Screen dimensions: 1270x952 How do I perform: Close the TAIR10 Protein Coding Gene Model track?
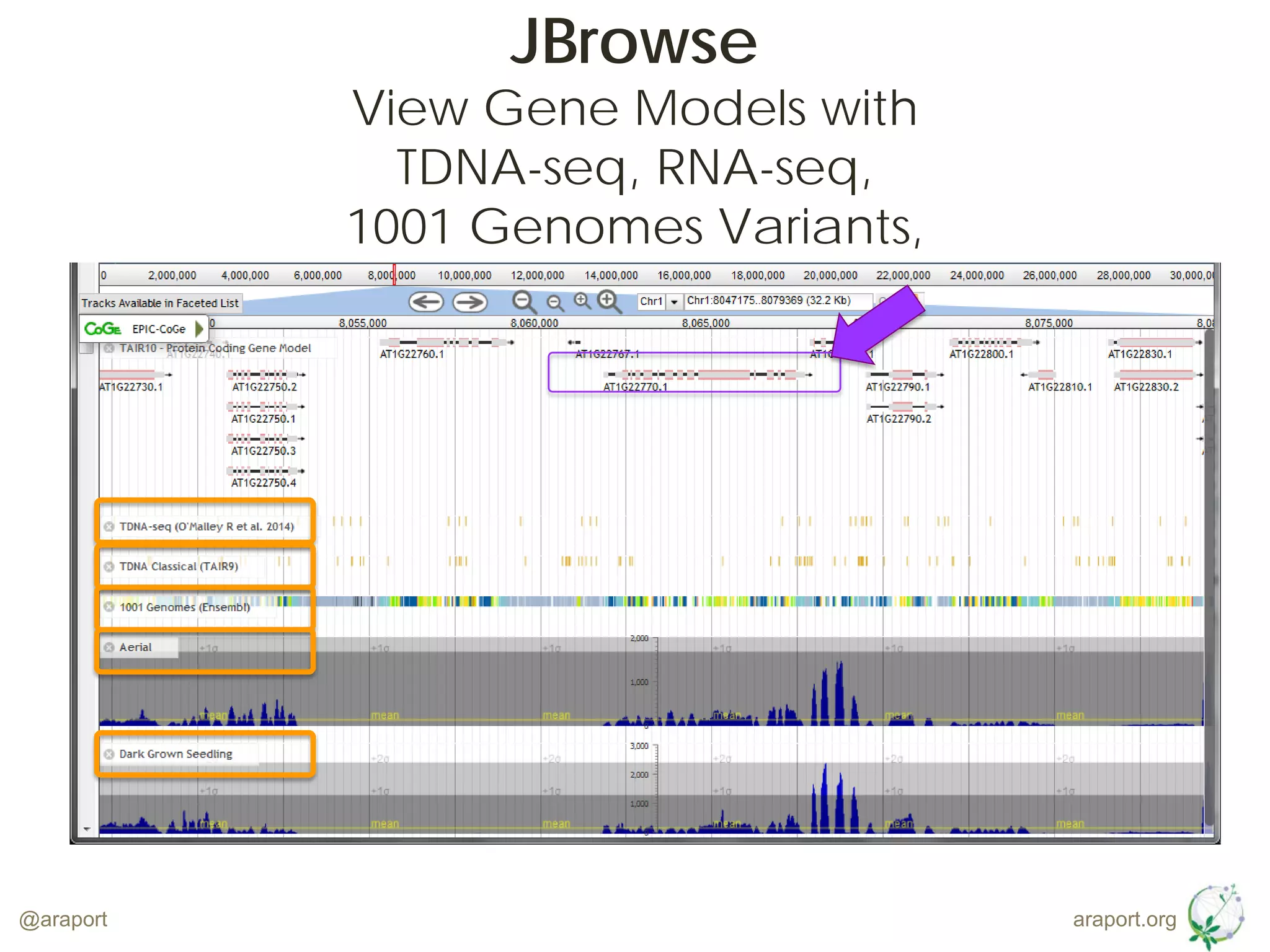tap(109, 348)
